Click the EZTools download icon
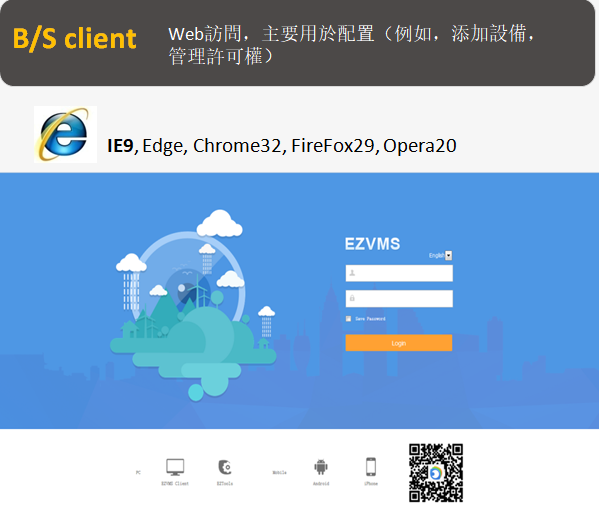The width and height of the screenshot is (599, 511). [x=225, y=467]
